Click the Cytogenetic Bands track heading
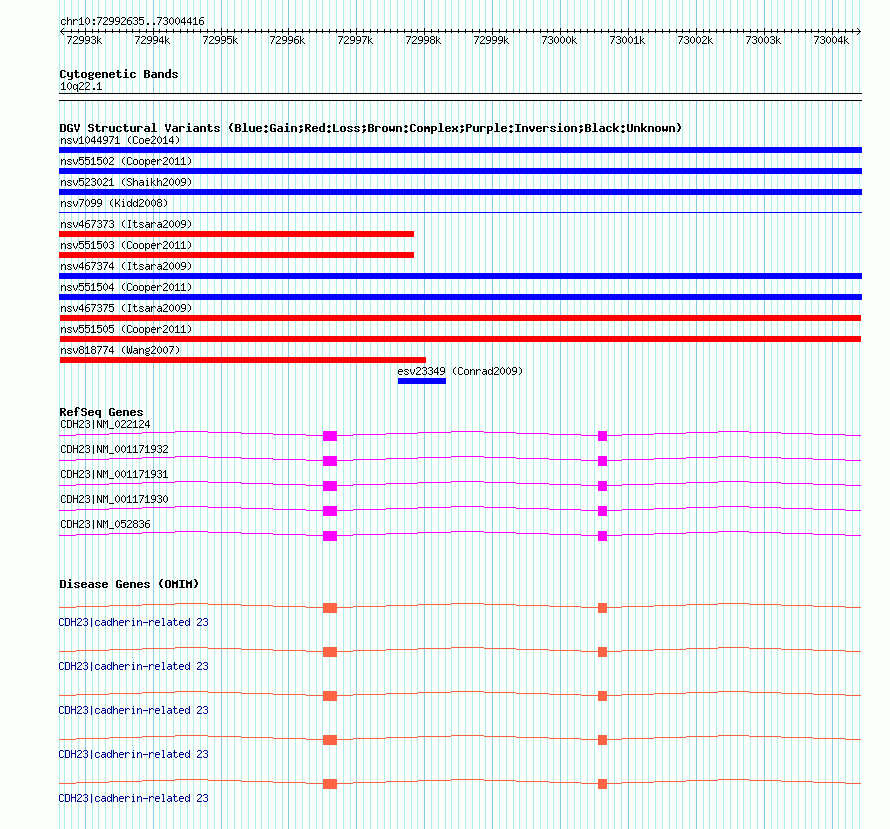This screenshot has height=829, width=890. coord(119,74)
